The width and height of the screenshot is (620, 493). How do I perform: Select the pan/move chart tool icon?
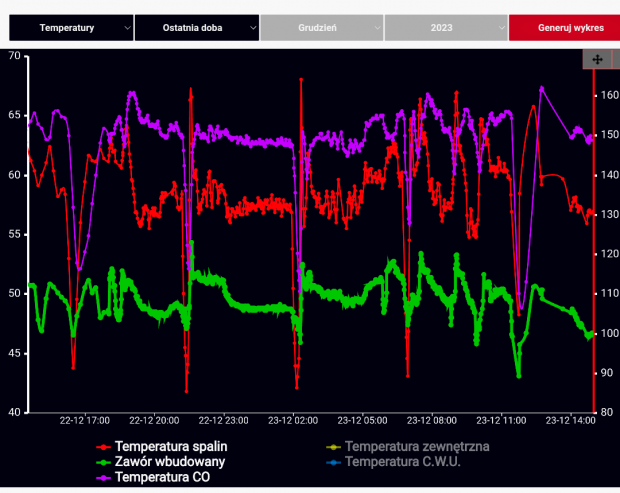pos(597,59)
